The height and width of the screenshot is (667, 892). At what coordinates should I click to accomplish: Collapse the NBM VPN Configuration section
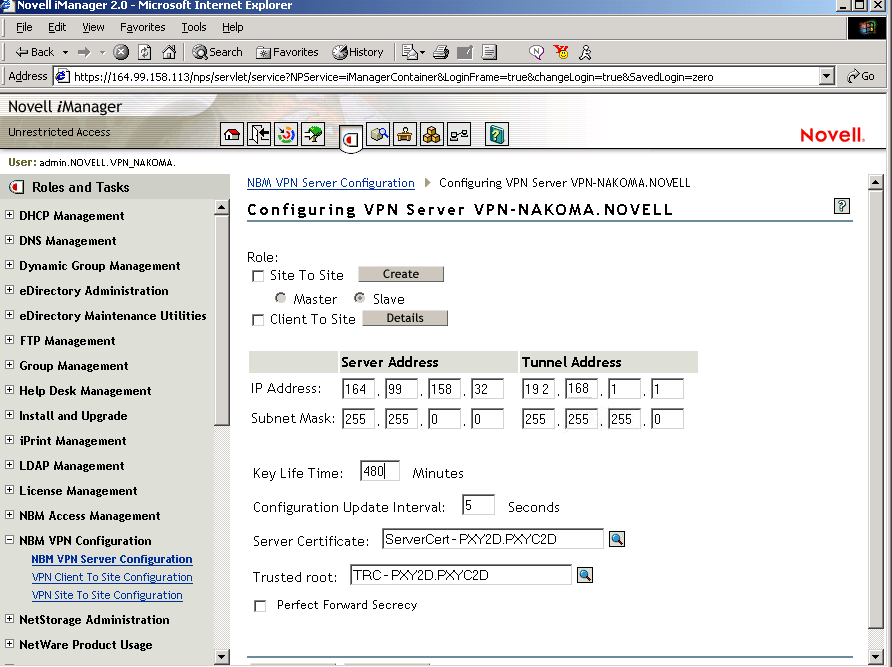pyautogui.click(x=10, y=540)
